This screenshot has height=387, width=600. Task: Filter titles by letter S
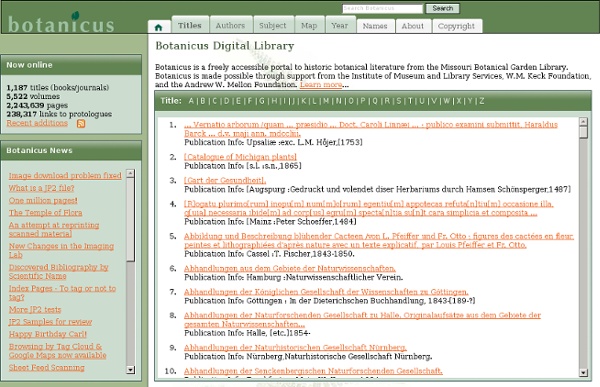[x=399, y=101]
